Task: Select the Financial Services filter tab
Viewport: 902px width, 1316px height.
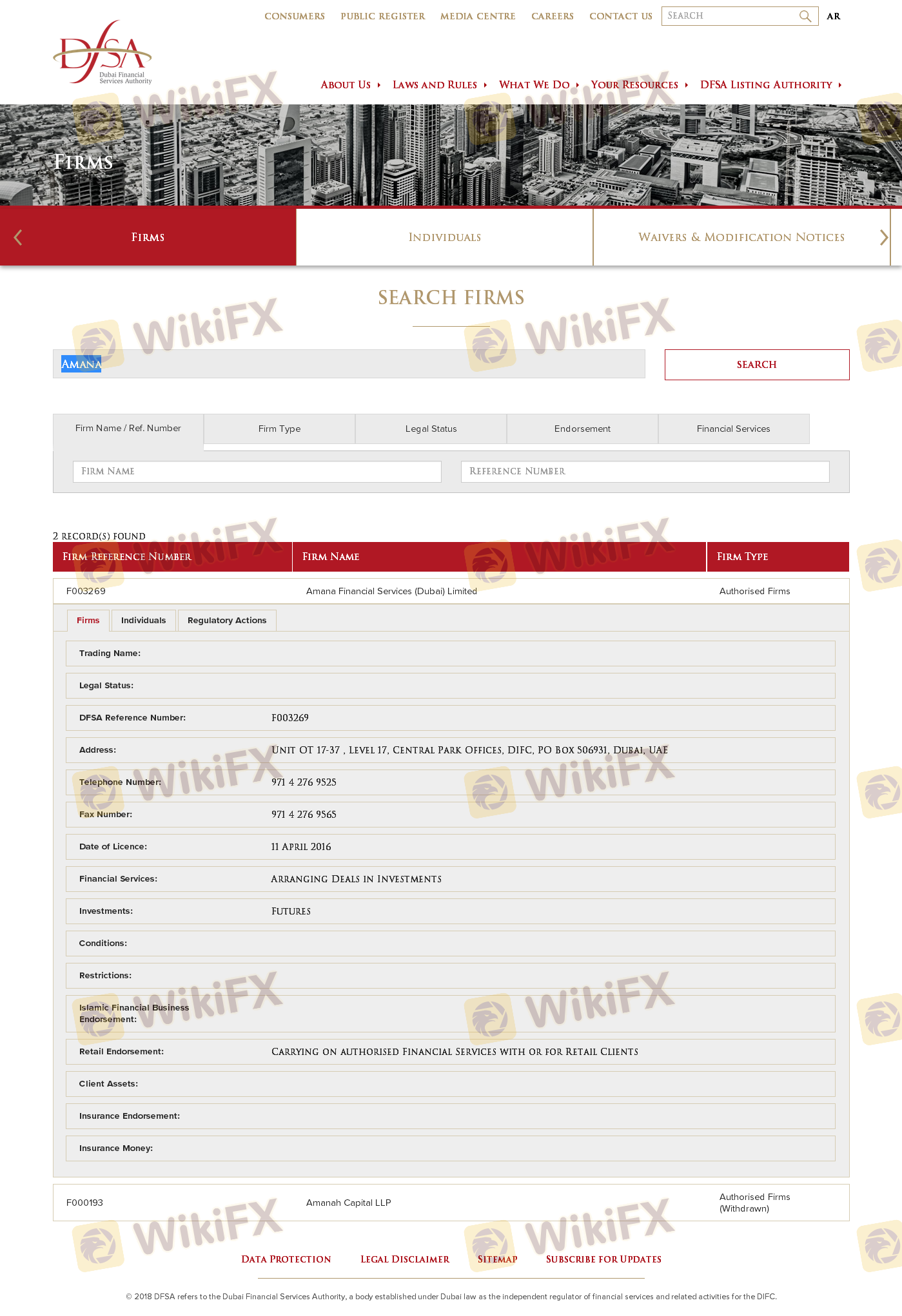Action: (733, 429)
